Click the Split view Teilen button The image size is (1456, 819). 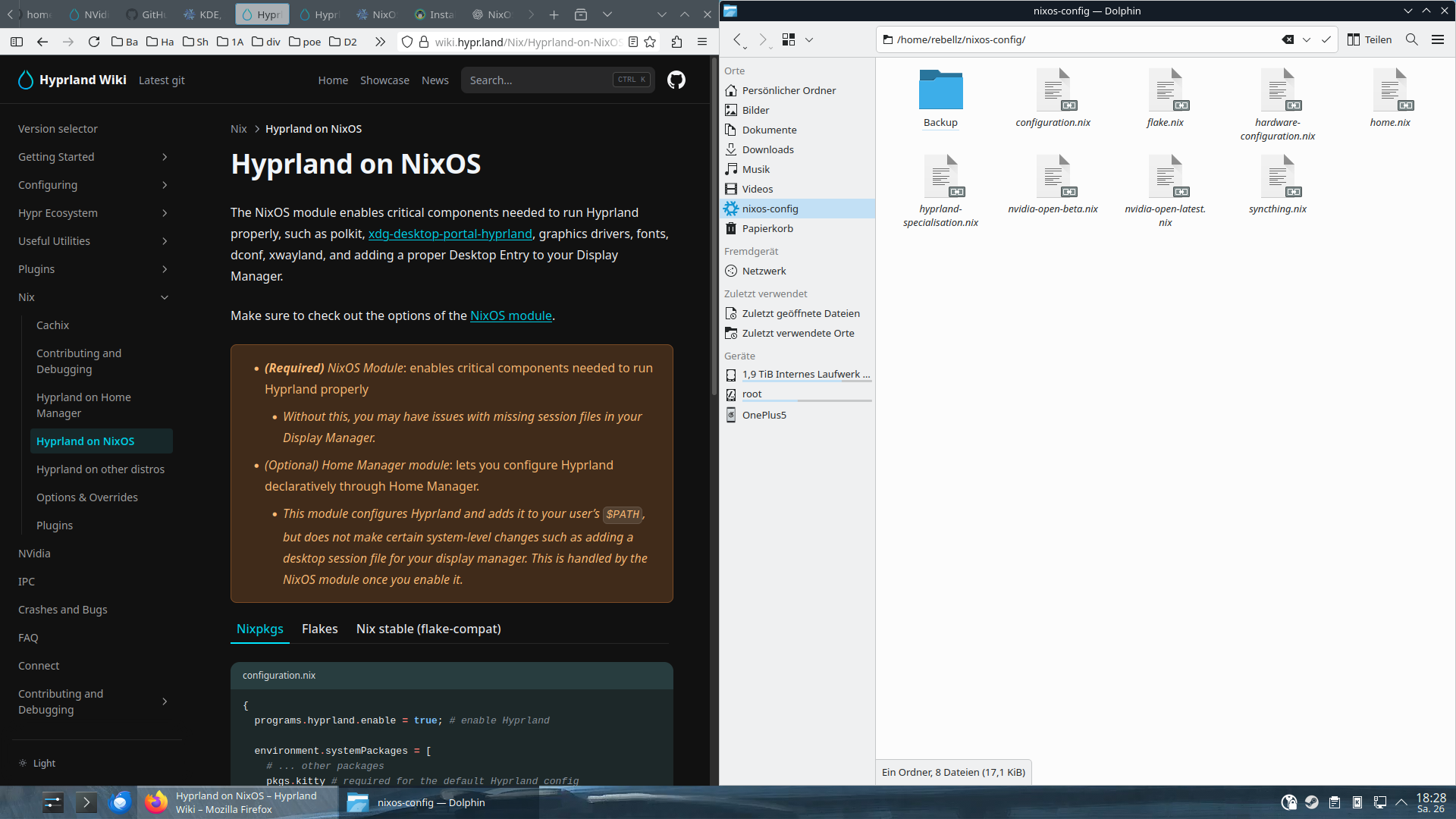tap(1370, 39)
